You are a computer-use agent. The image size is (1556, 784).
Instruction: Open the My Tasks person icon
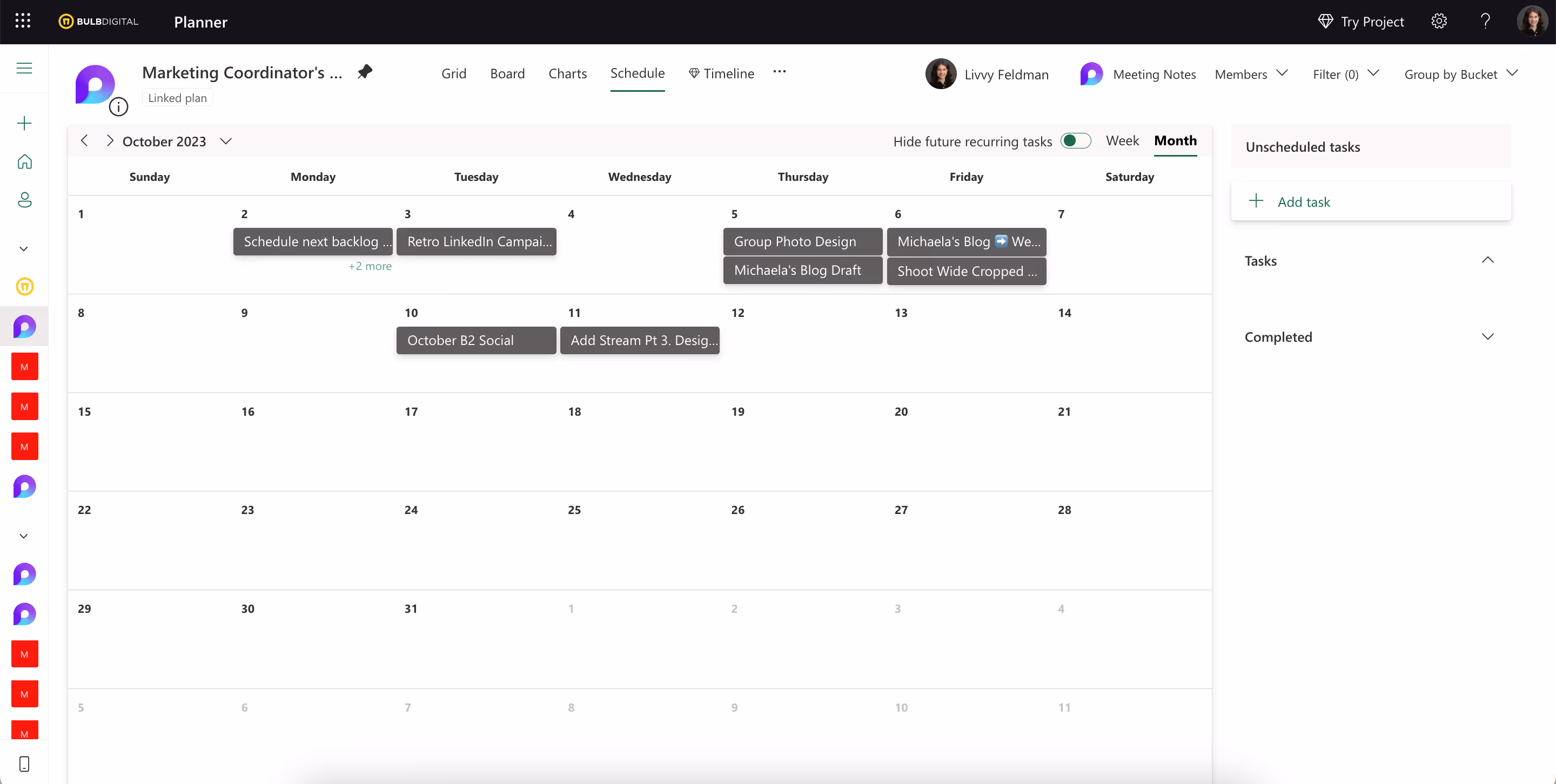24,200
